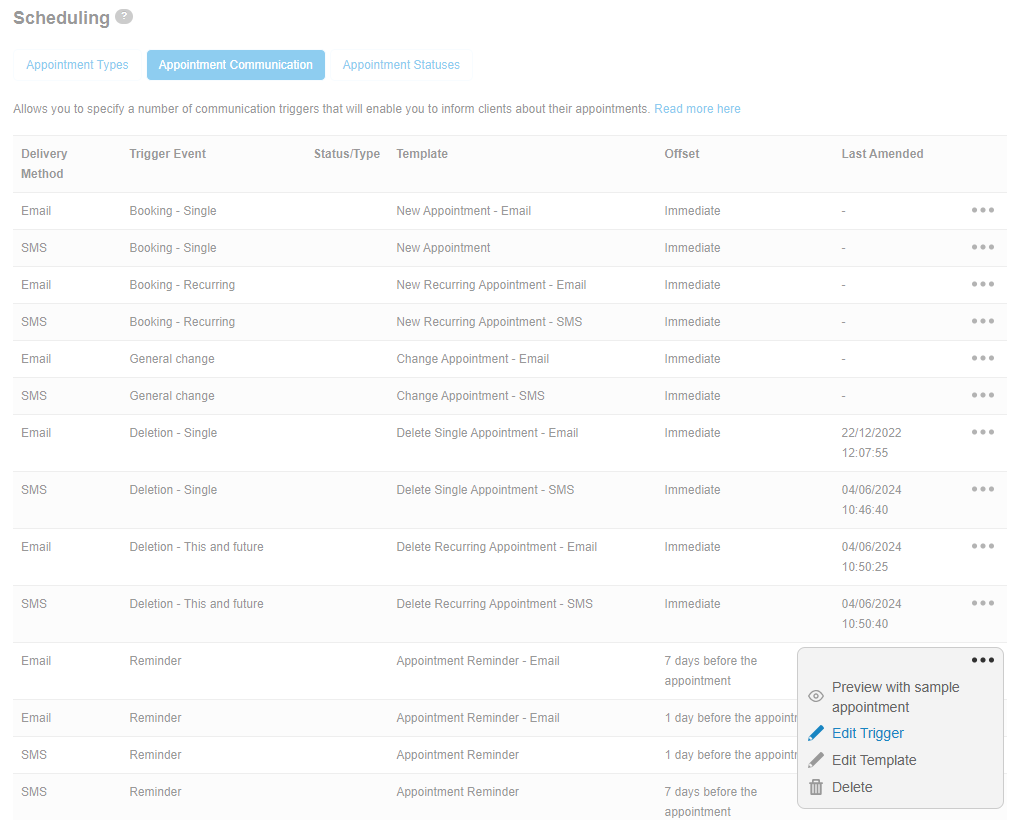Click the New Recurring Appointment - SMS template cell
The height and width of the screenshot is (820, 1017).
489,322
